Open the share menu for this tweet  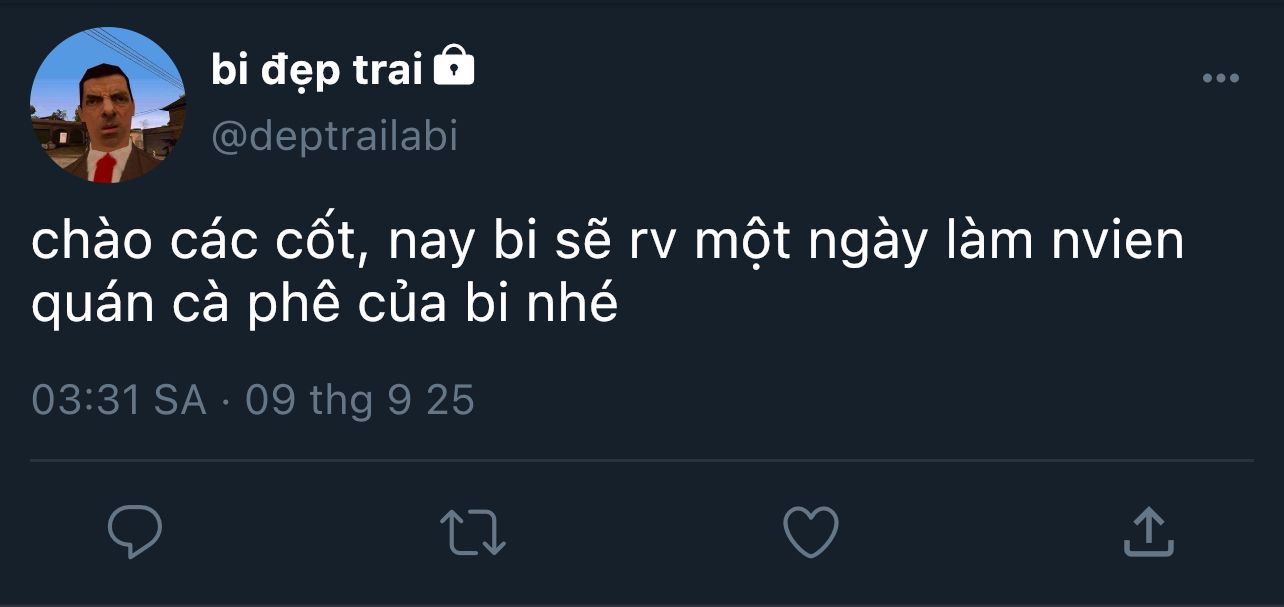(1147, 532)
